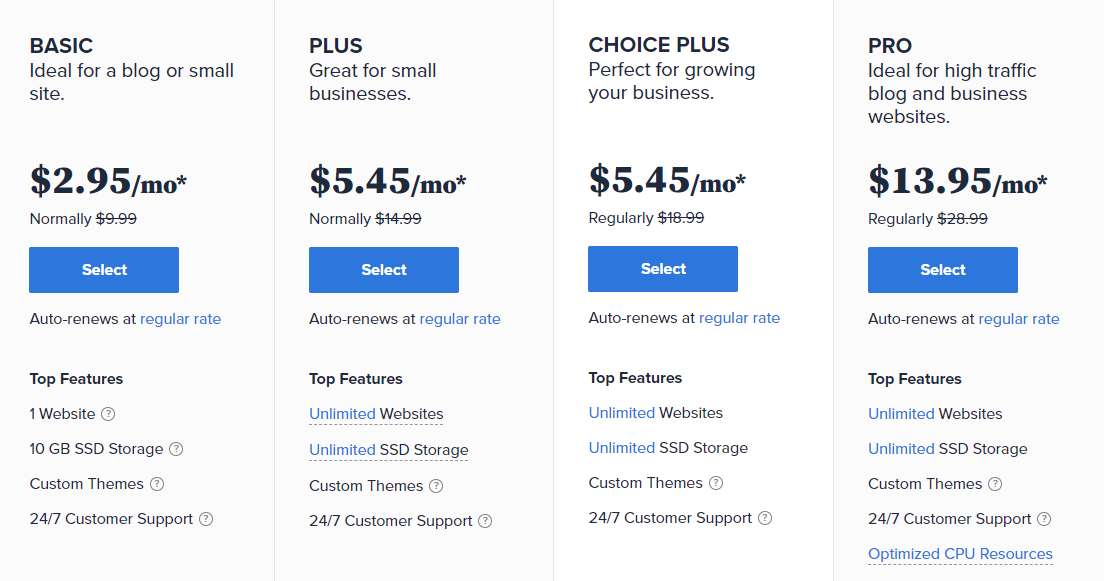Image resolution: width=1104 pixels, height=581 pixels.
Task: Open regular rate link under Basic plan
Action: pyautogui.click(x=180, y=319)
